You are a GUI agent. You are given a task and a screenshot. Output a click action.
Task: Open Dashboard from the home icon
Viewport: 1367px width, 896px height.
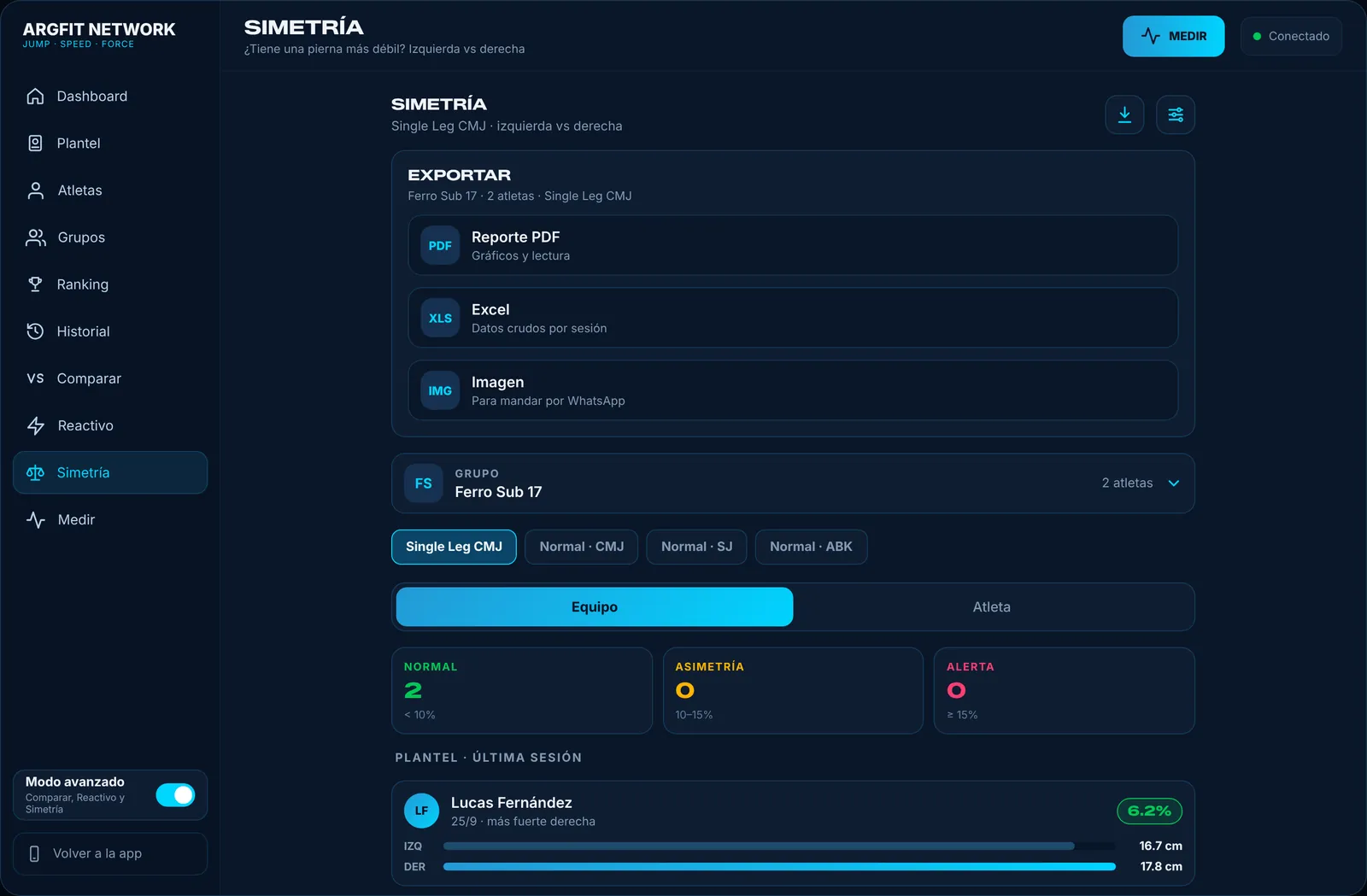(35, 97)
